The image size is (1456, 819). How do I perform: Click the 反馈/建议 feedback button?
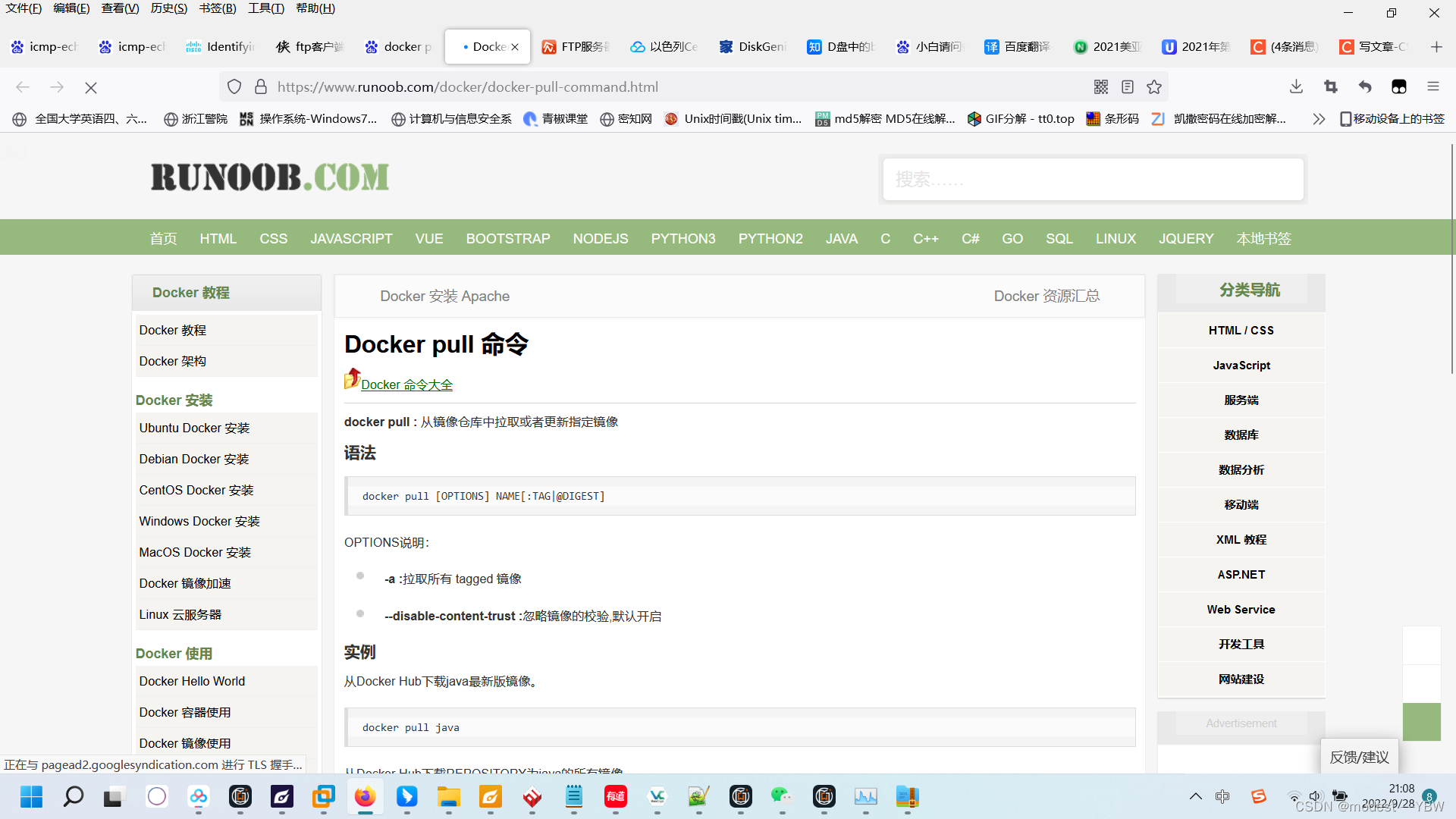1359,757
